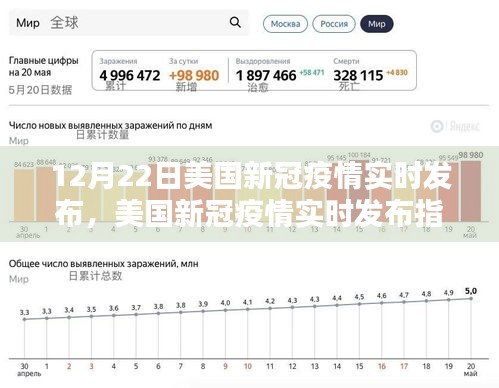Image resolution: width=499 pixels, height=388 pixels.
Task: Click the Yandex logo watermark
Action: (x=455, y=127)
